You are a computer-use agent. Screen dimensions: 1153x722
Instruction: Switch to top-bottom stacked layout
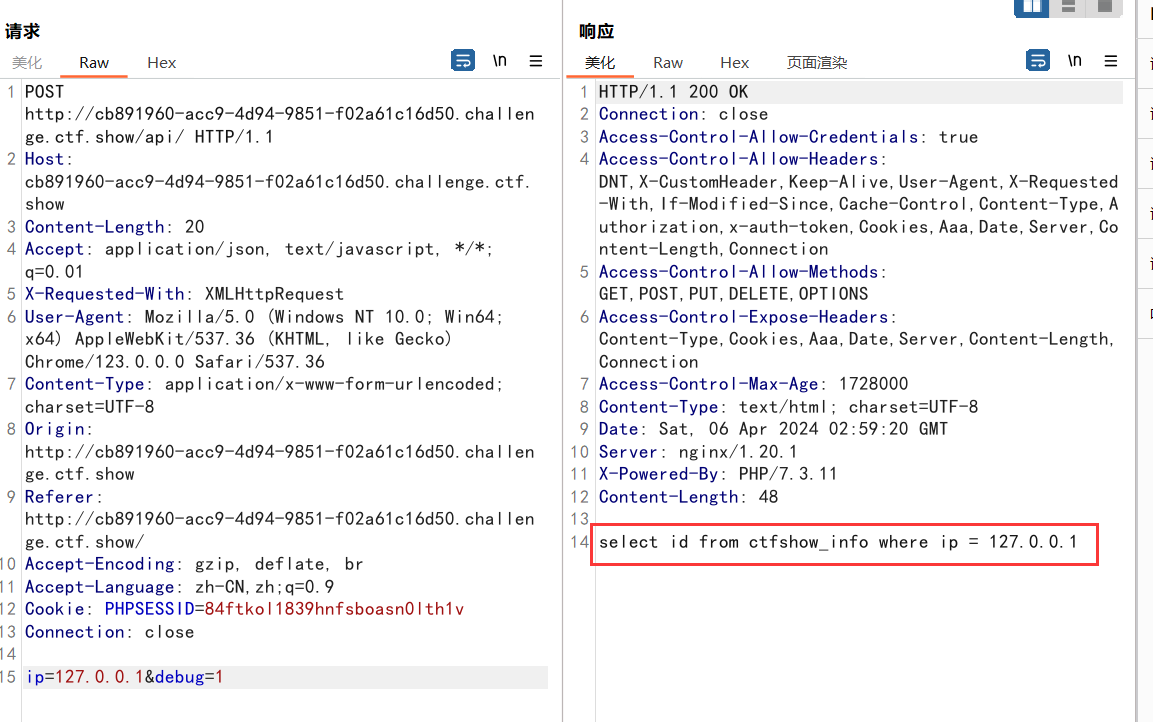click(x=1068, y=7)
